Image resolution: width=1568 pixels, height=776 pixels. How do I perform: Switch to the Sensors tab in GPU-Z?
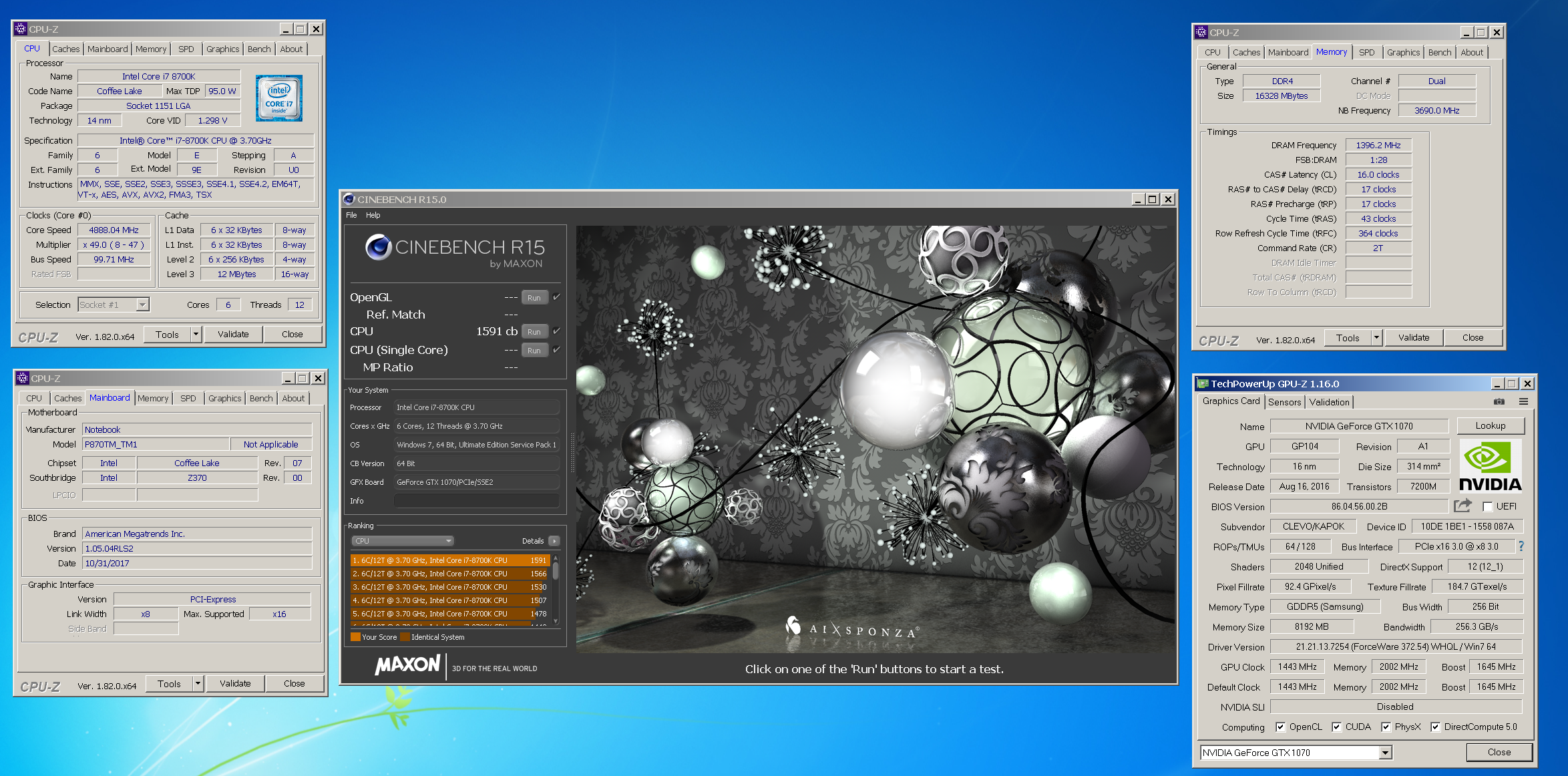pyautogui.click(x=1284, y=402)
